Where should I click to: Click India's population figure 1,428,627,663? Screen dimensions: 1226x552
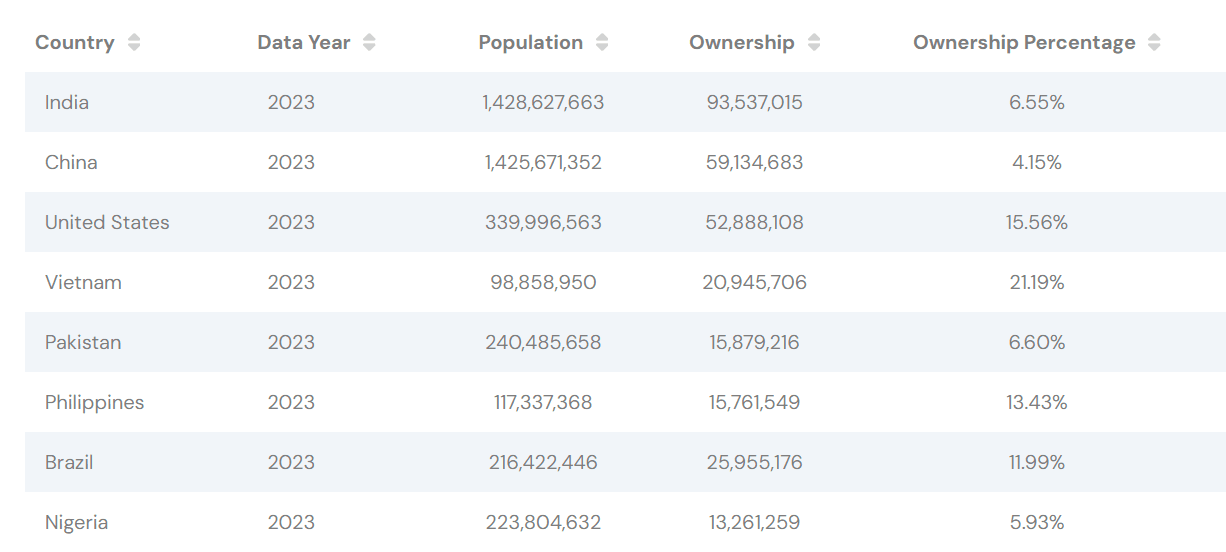pos(543,102)
